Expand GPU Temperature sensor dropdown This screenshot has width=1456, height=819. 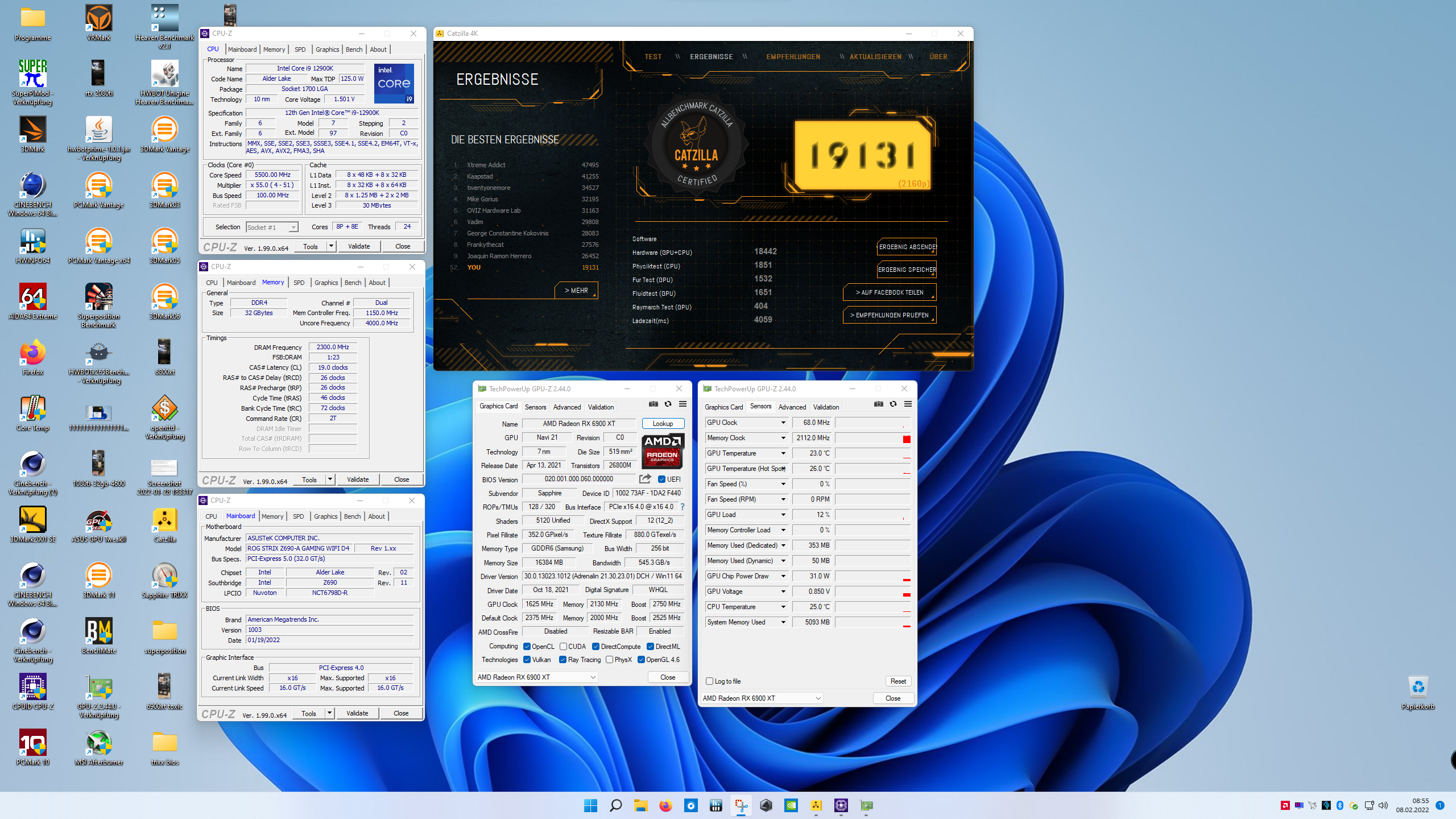(x=783, y=453)
